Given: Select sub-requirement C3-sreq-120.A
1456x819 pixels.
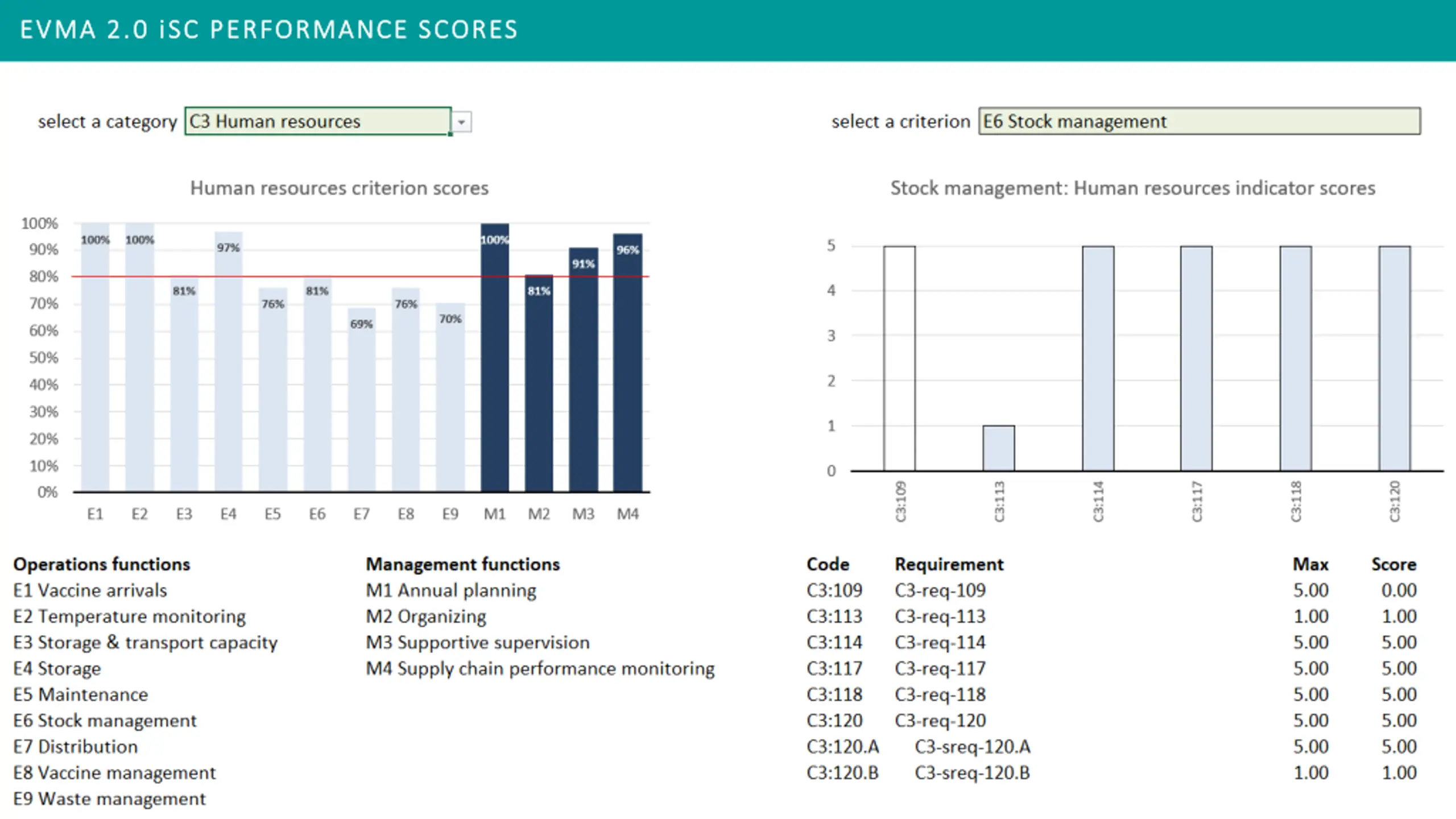Looking at the screenshot, I should coord(973,747).
